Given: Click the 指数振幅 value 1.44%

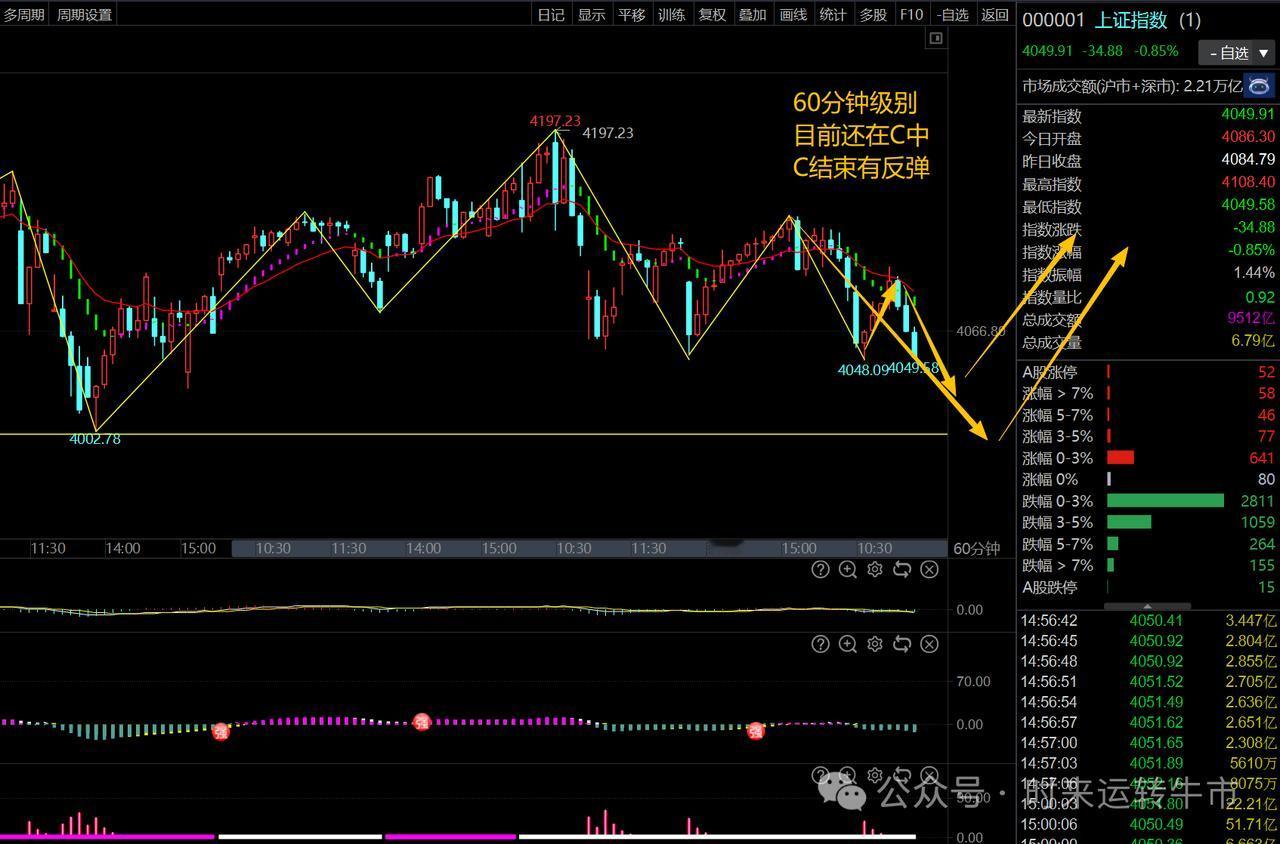Looking at the screenshot, I should (x=1255, y=273).
